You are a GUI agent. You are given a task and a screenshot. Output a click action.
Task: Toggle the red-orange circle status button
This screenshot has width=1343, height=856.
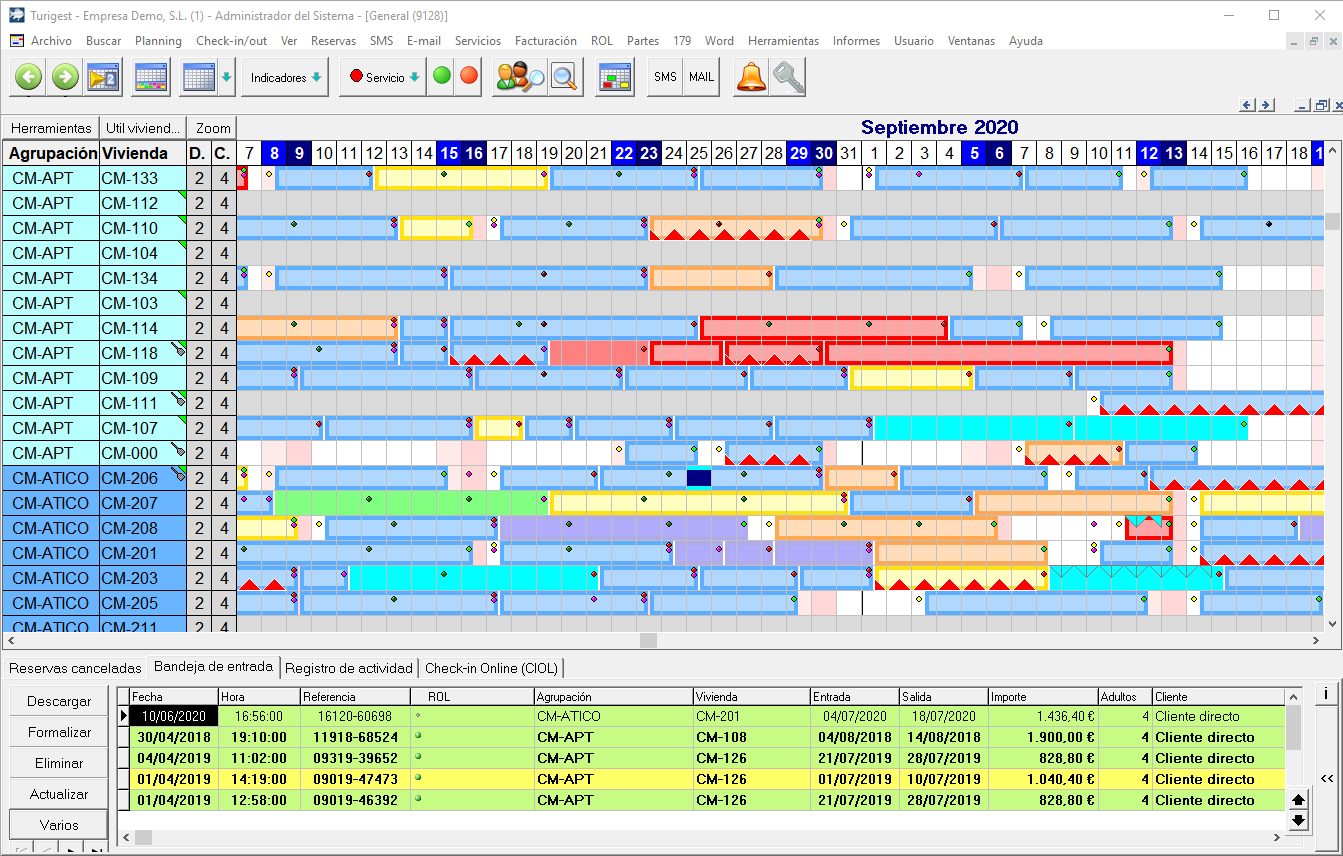468,77
